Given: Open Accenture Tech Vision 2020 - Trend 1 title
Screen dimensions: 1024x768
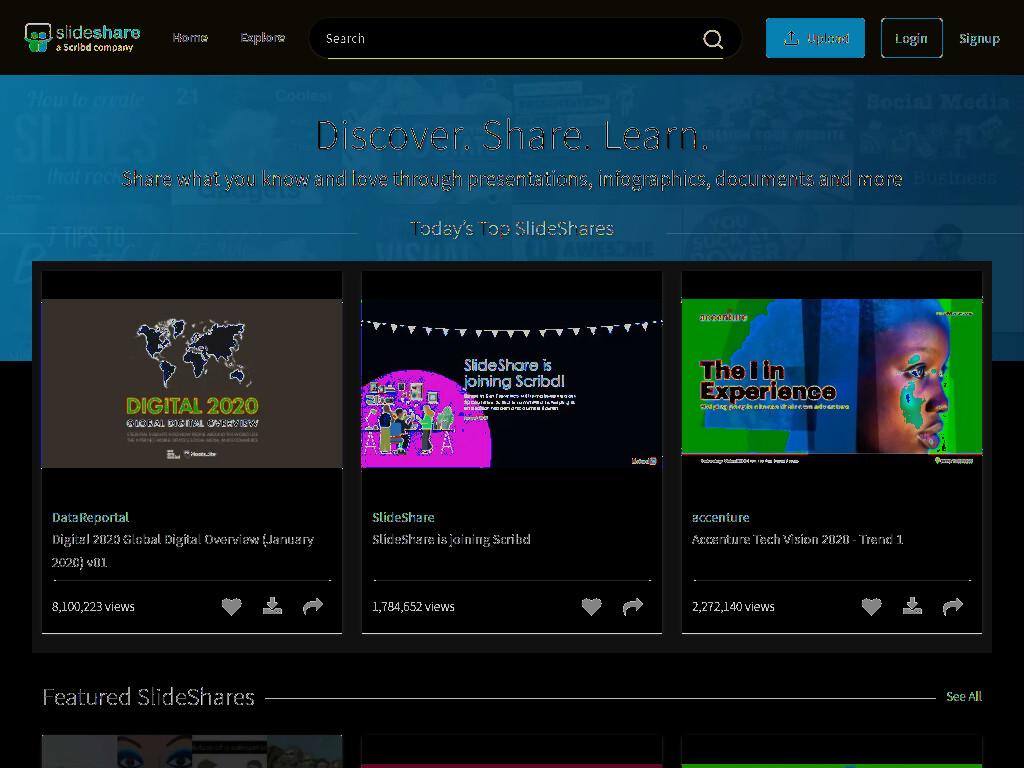Looking at the screenshot, I should (797, 539).
